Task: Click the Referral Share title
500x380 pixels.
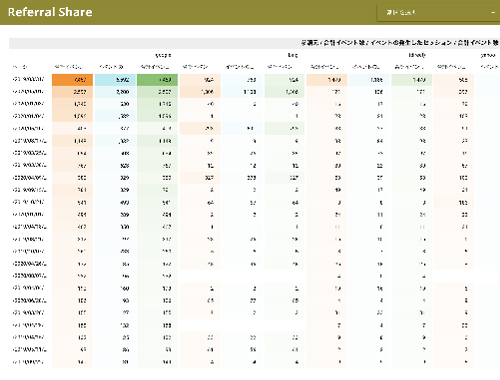Action: point(50,12)
